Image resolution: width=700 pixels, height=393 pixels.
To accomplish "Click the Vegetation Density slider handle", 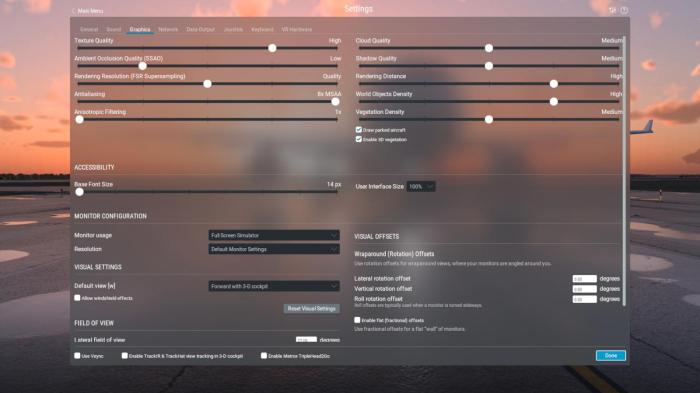I will [x=489, y=120].
